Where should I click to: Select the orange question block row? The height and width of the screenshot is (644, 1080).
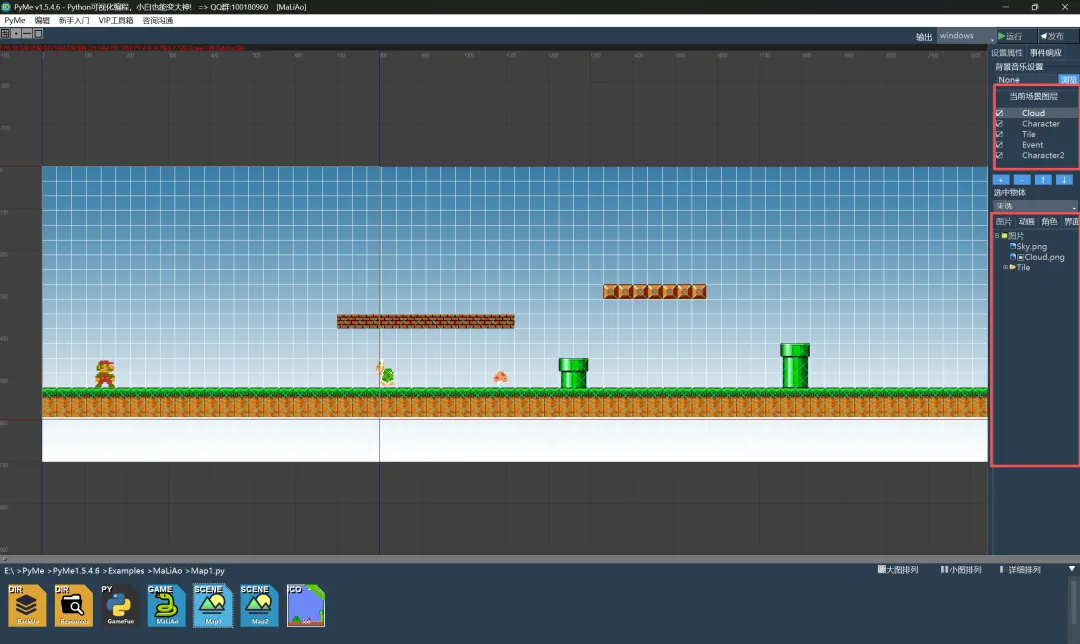654,291
